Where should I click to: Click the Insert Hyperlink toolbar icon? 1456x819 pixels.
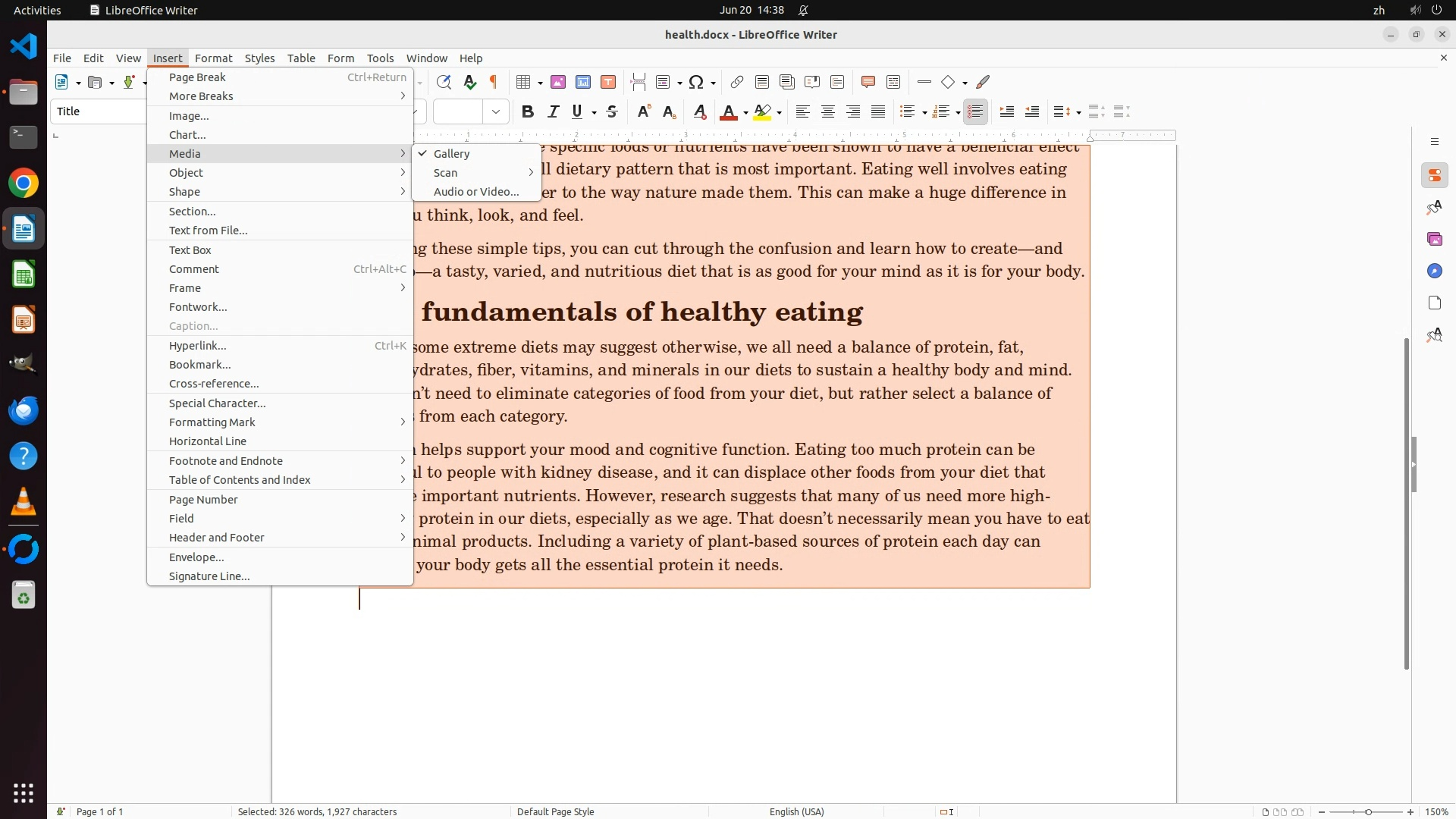736,82
